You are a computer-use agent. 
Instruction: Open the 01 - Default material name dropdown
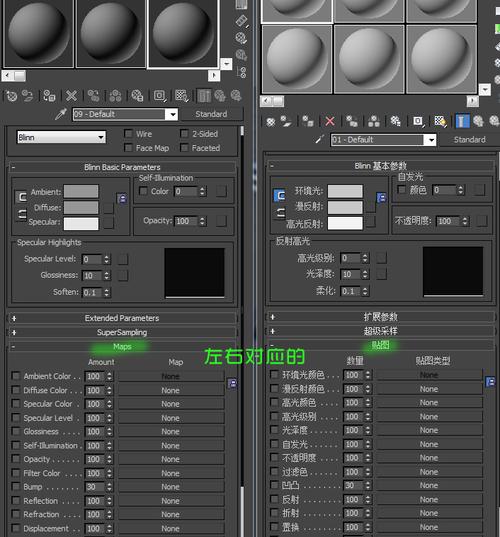[x=430, y=140]
